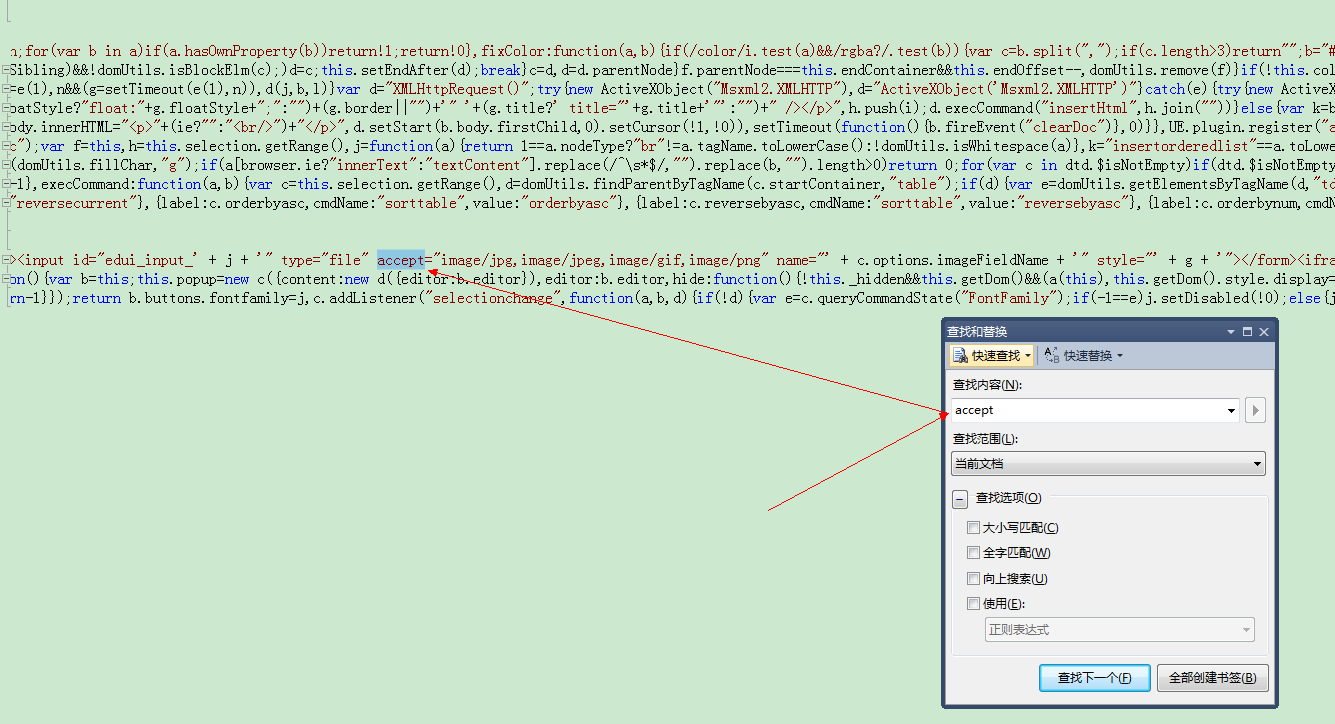
Task: Open the 正则表达式 dropdown
Action: [x=1120, y=630]
